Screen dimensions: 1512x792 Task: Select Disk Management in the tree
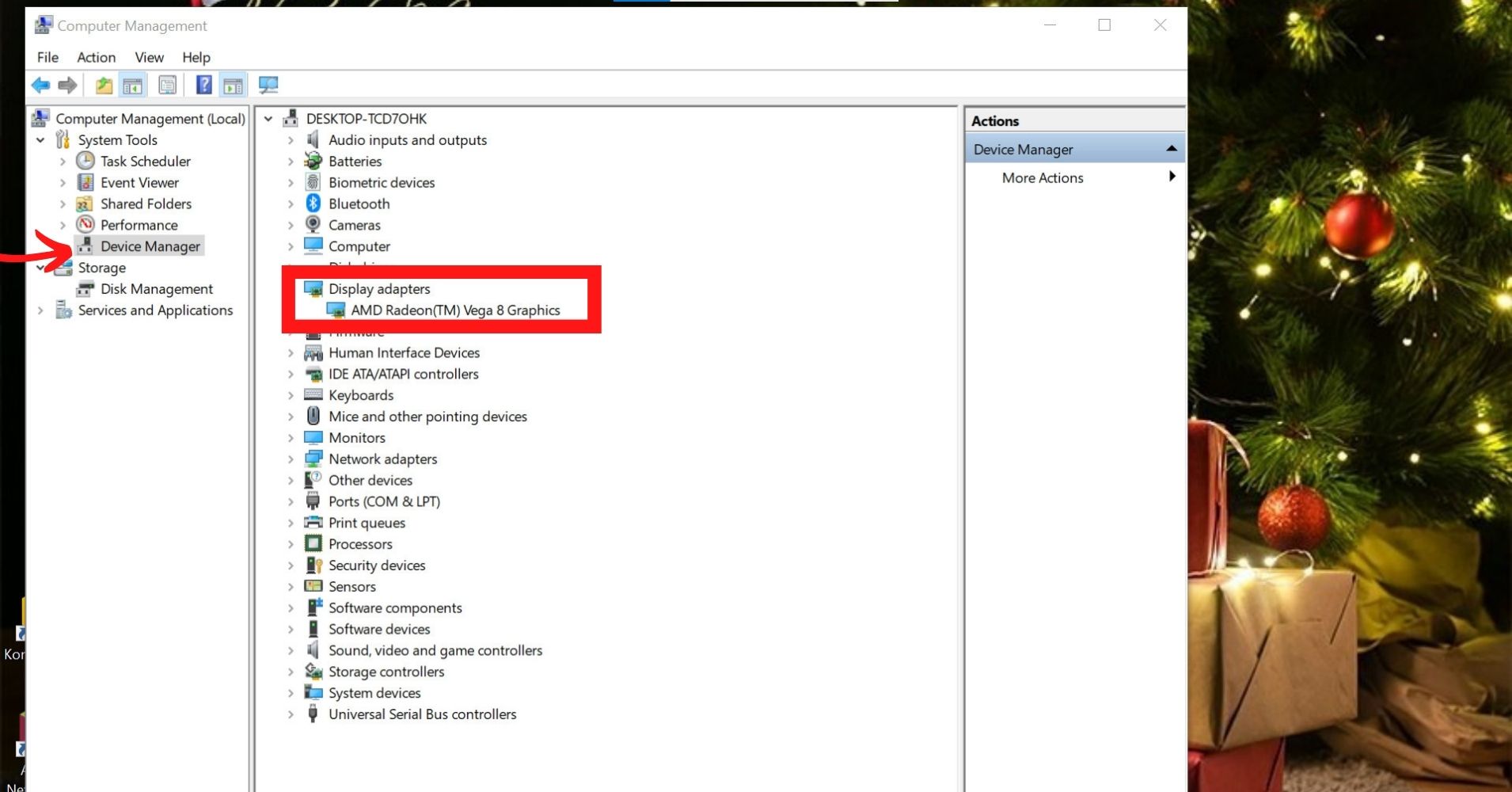156,289
